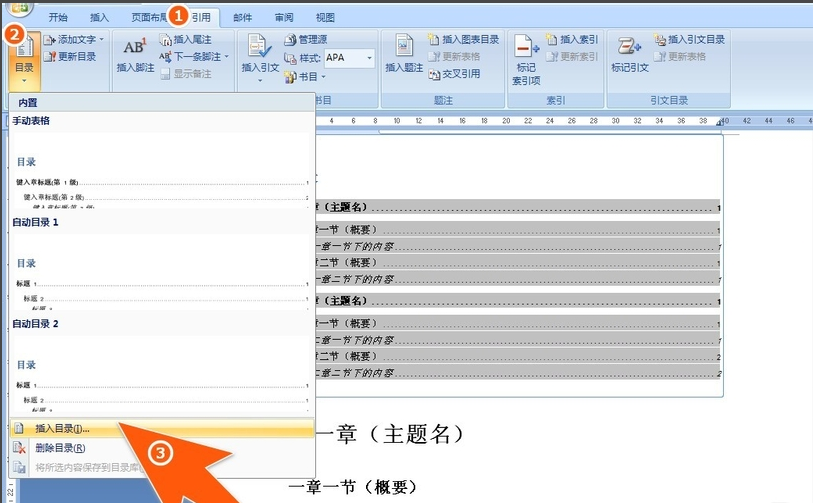813x503 pixels.
Task: Click 插入尾注 (Insert Endnote)
Action: click(x=186, y=39)
